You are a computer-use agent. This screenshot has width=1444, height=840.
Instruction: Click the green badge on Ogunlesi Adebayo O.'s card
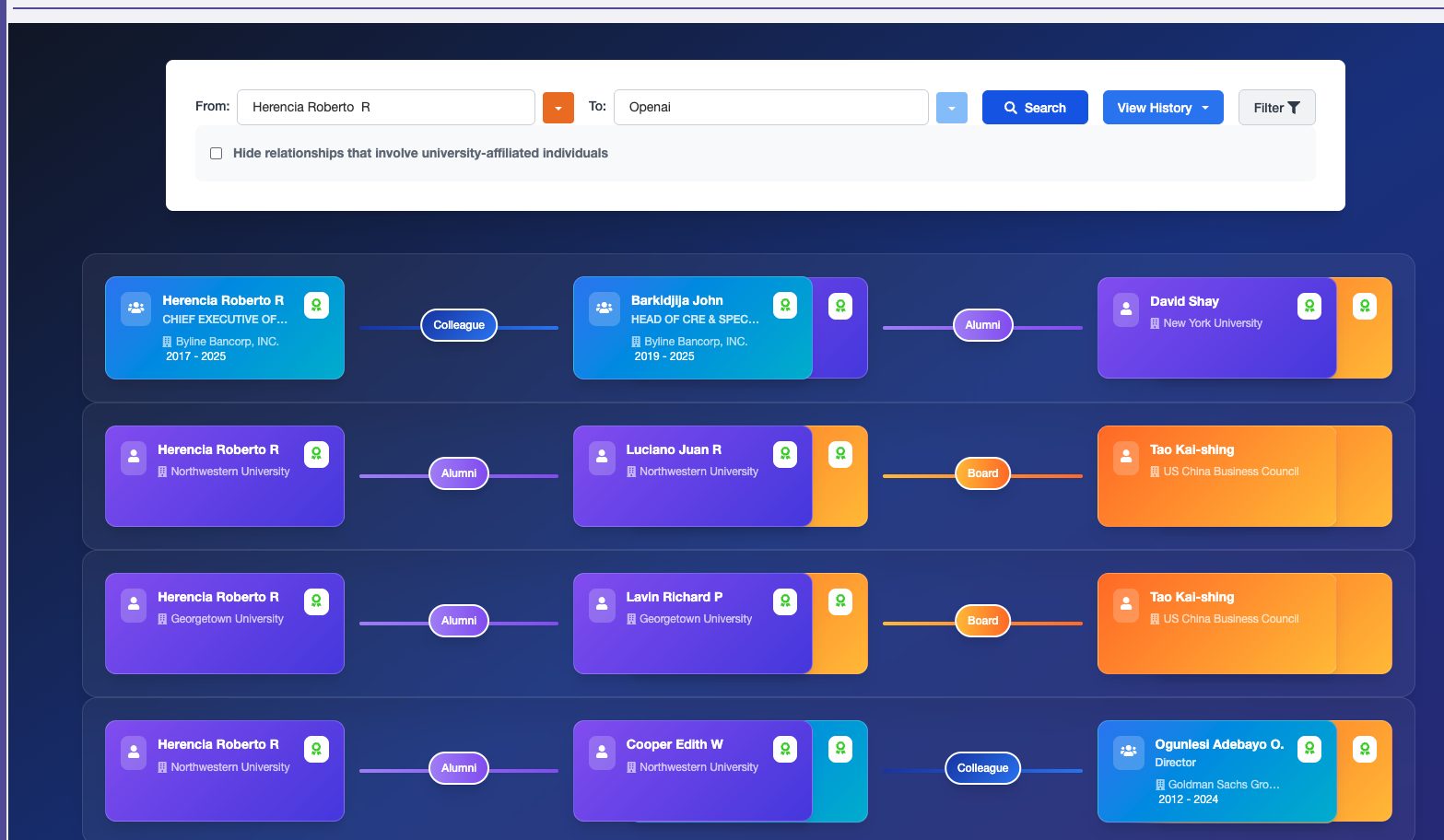click(1309, 749)
